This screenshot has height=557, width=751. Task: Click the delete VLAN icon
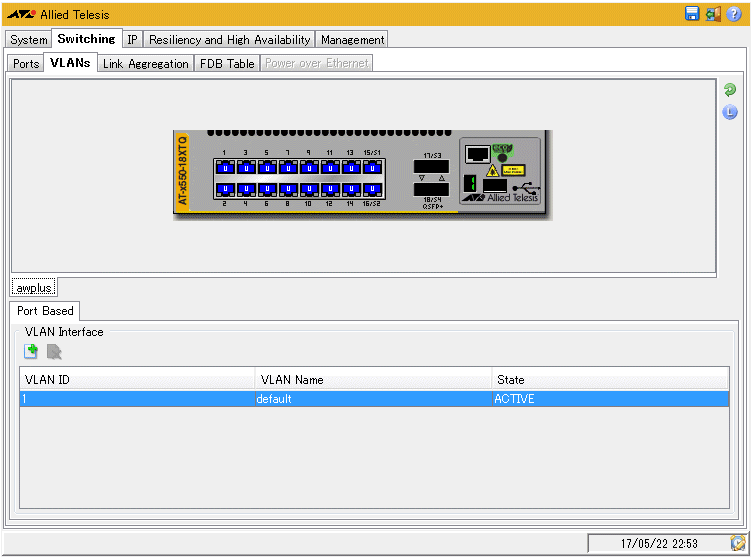click(x=54, y=351)
